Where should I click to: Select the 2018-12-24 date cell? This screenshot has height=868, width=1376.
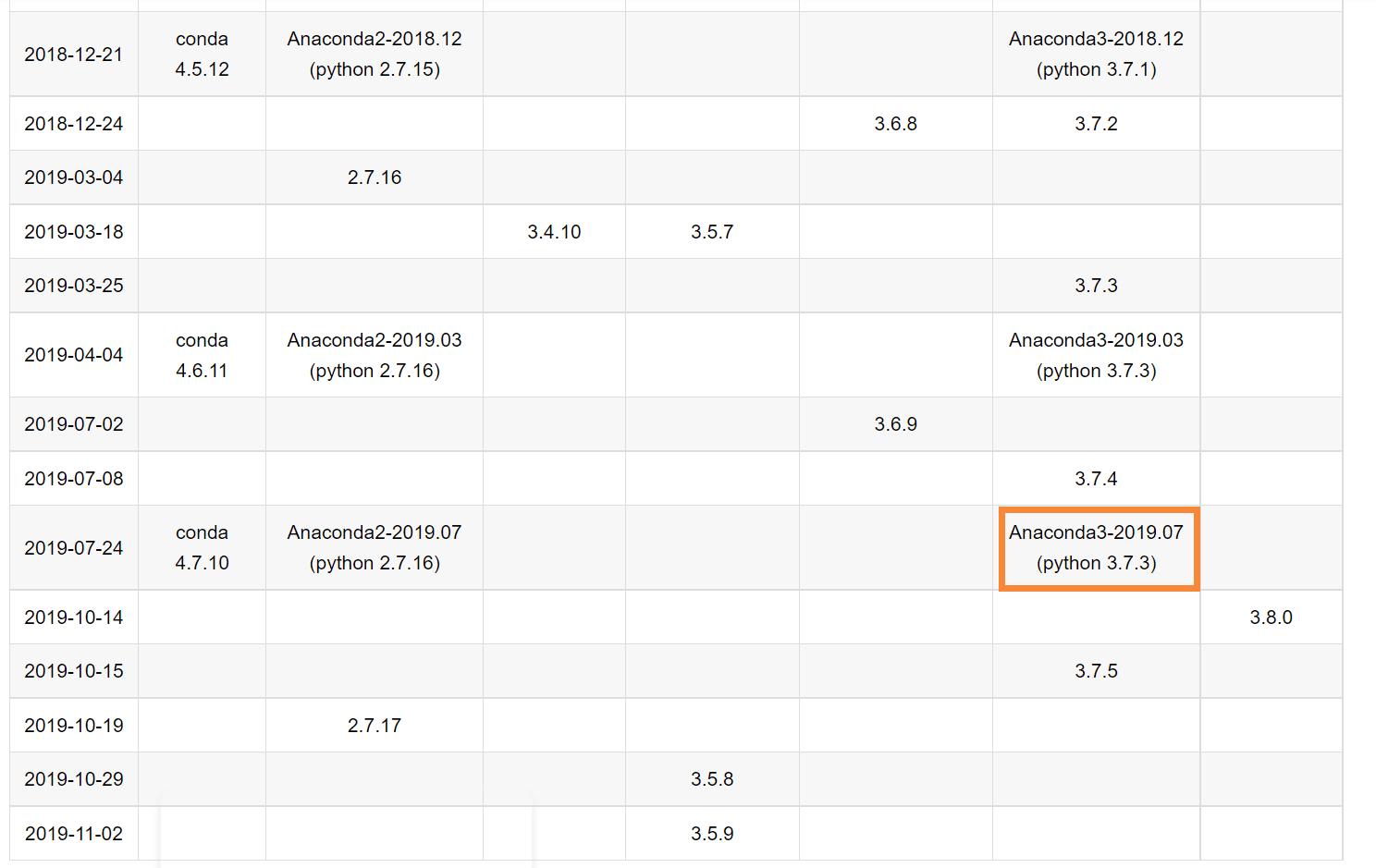click(74, 124)
